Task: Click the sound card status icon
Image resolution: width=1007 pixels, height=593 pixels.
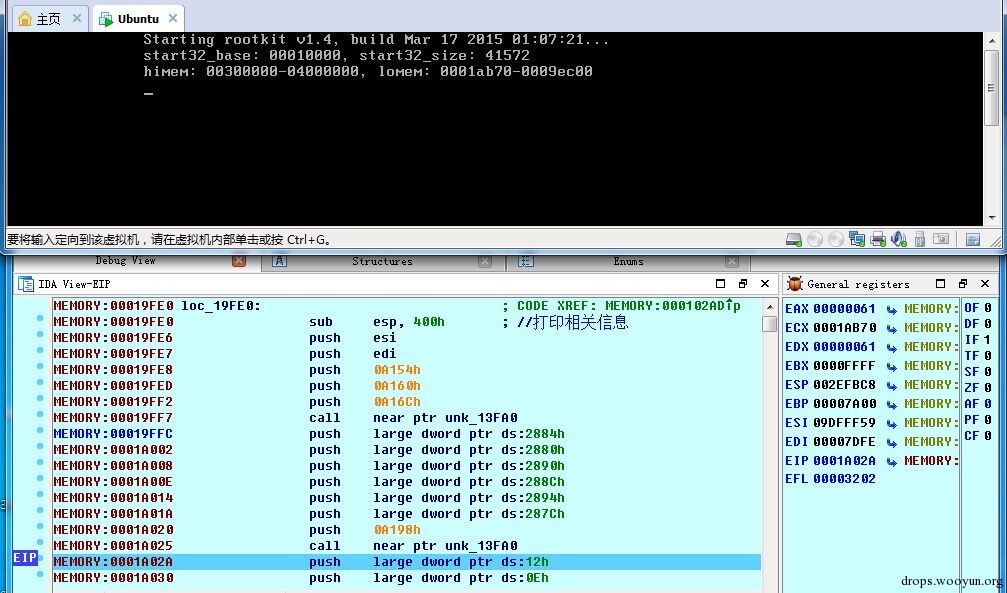Action: point(899,240)
